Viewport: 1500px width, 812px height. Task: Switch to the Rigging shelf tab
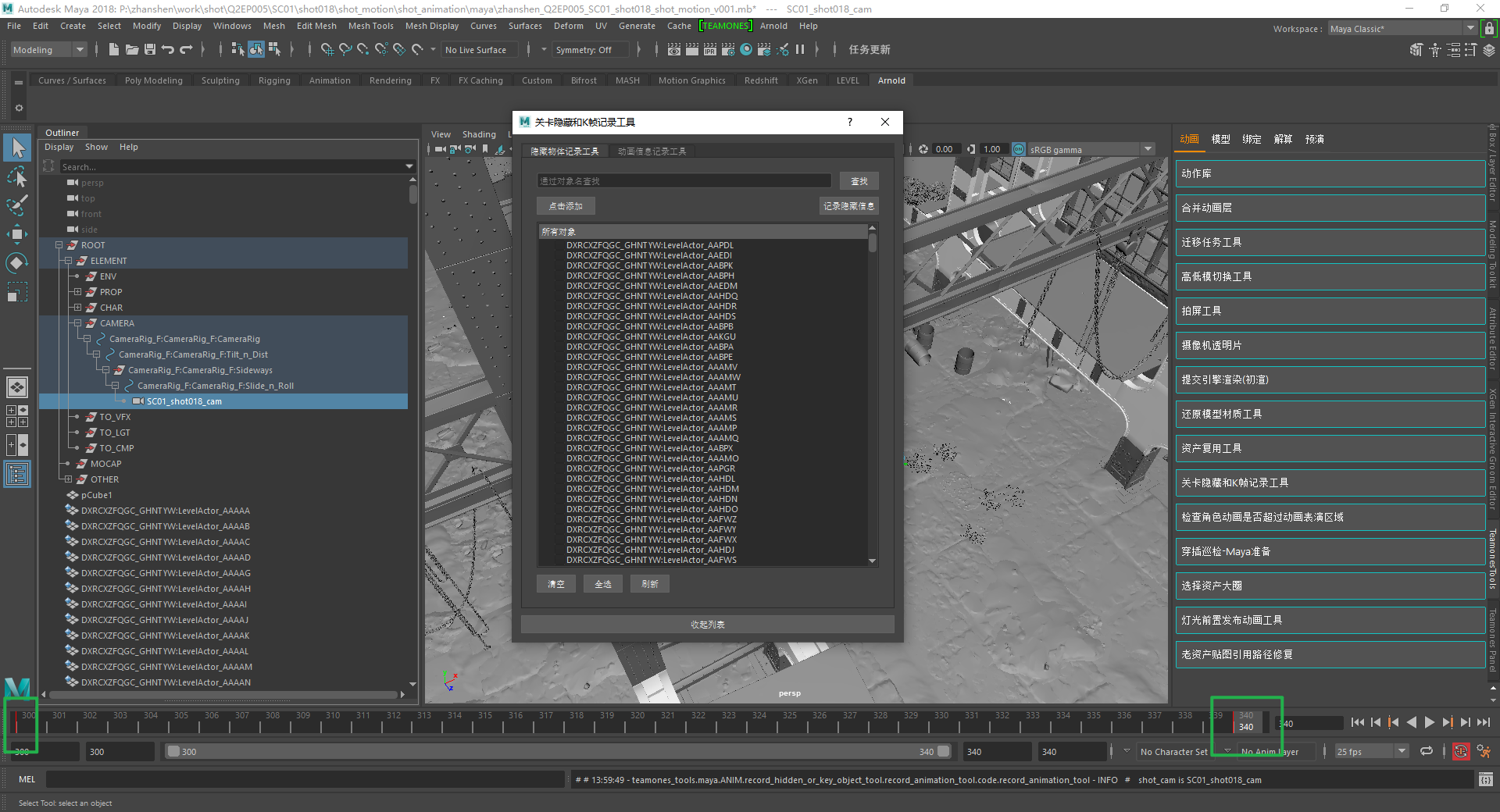(x=274, y=80)
